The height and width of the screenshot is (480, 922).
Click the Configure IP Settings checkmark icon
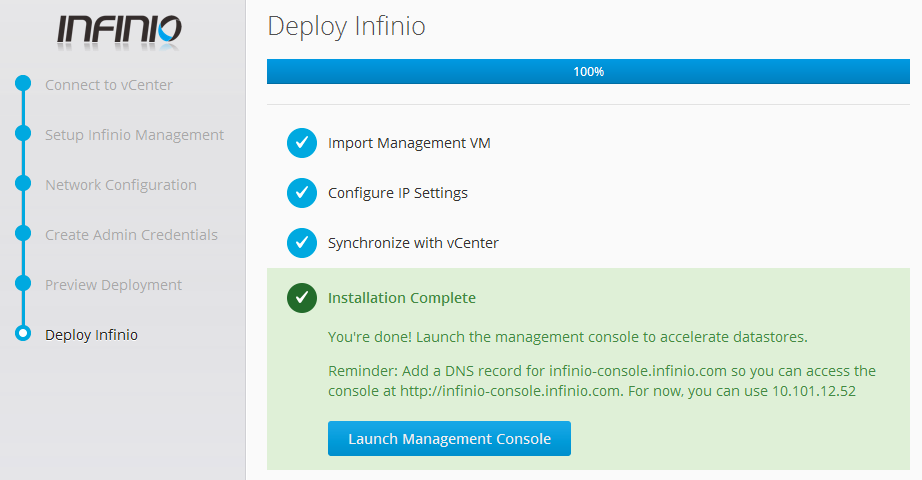302,193
